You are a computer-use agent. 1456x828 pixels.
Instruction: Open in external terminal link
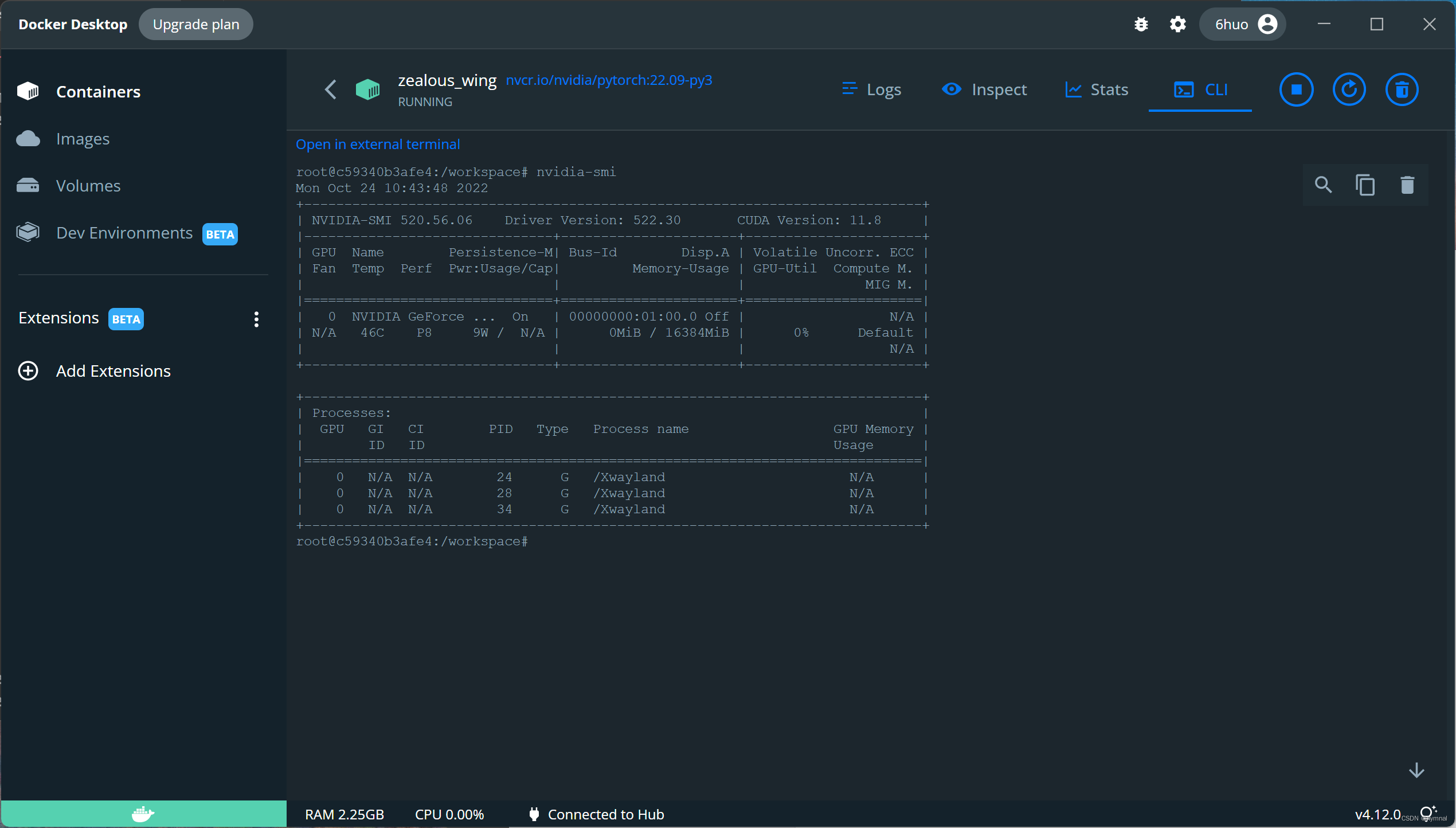pos(378,144)
